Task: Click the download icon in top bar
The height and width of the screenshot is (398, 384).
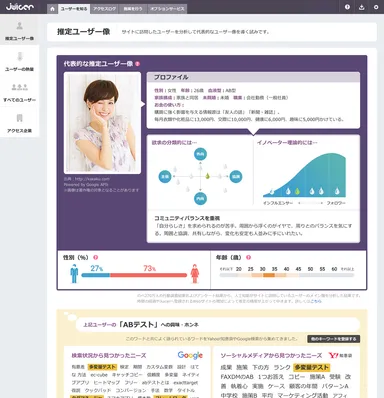Action: pyautogui.click(x=362, y=7)
